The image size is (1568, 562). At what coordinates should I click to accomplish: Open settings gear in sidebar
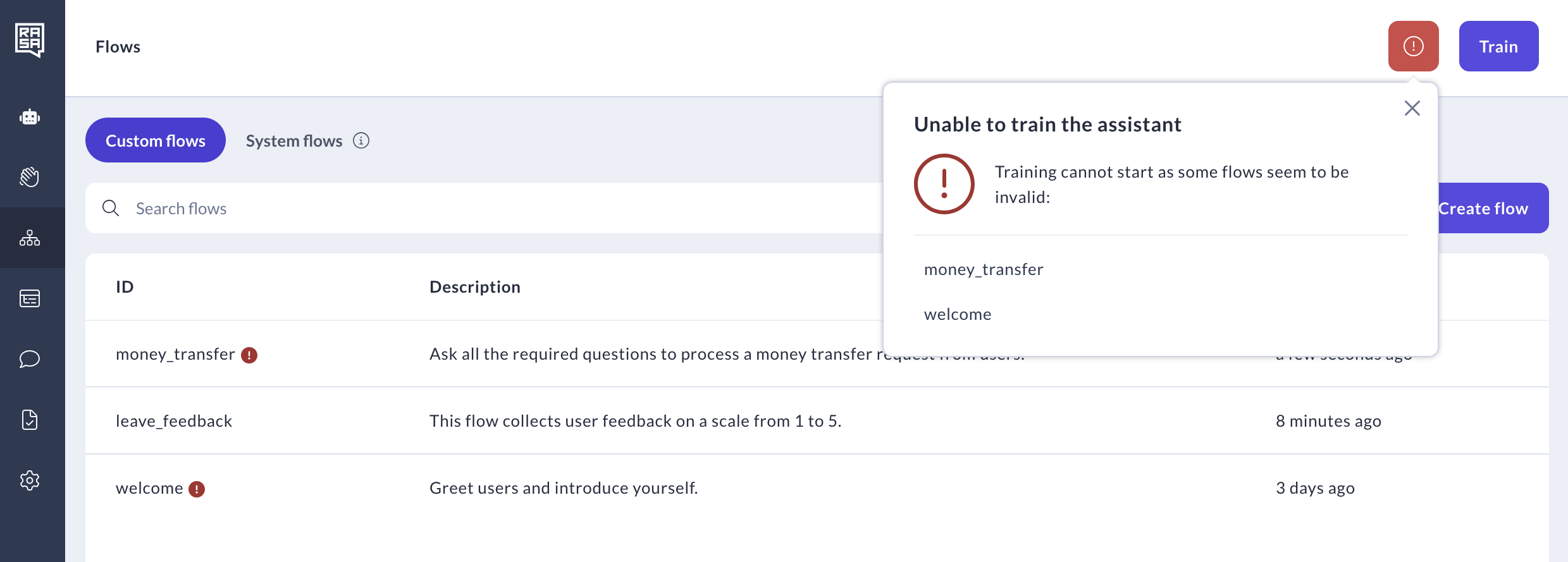(30, 480)
